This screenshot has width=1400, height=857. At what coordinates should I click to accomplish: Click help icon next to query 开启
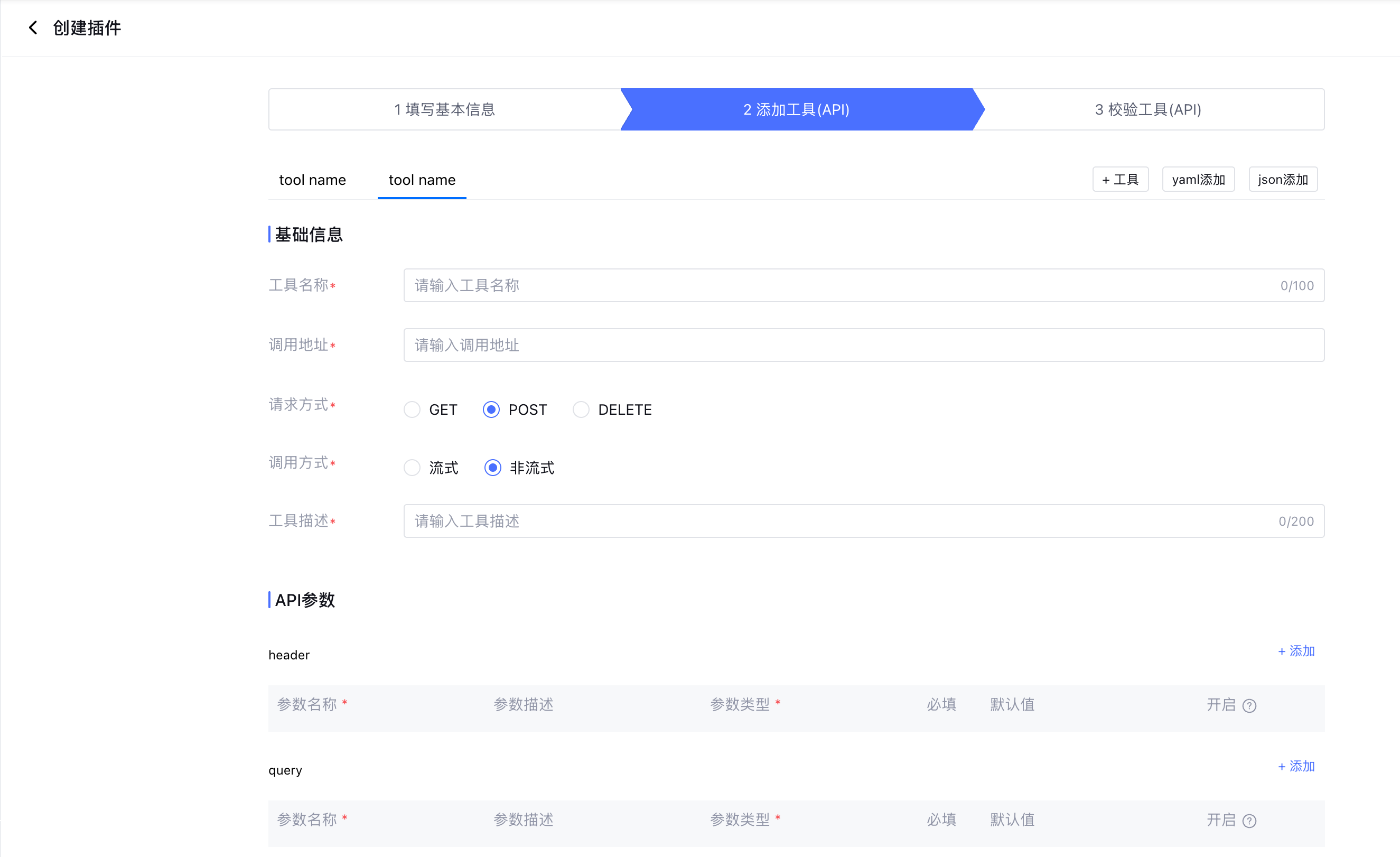1249,821
